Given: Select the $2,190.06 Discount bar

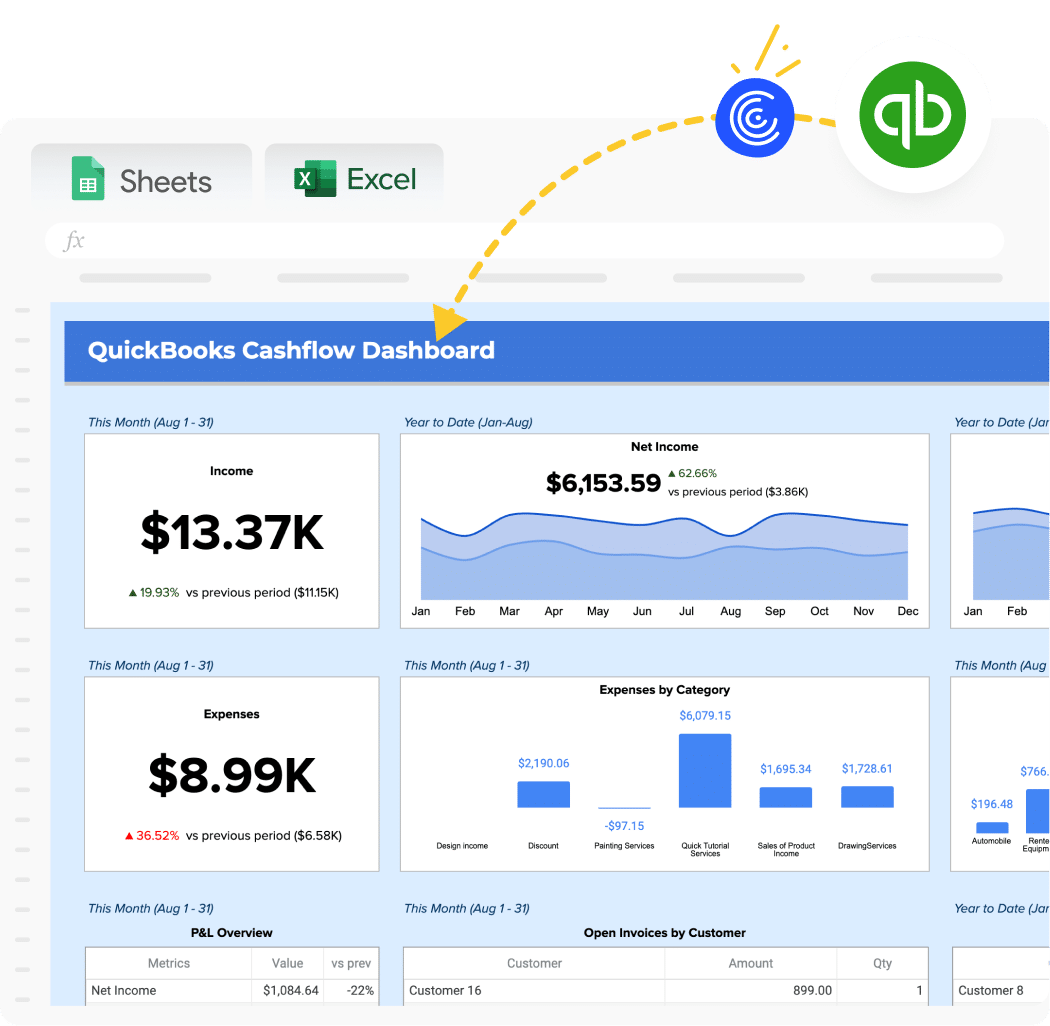Looking at the screenshot, I should pos(543,794).
